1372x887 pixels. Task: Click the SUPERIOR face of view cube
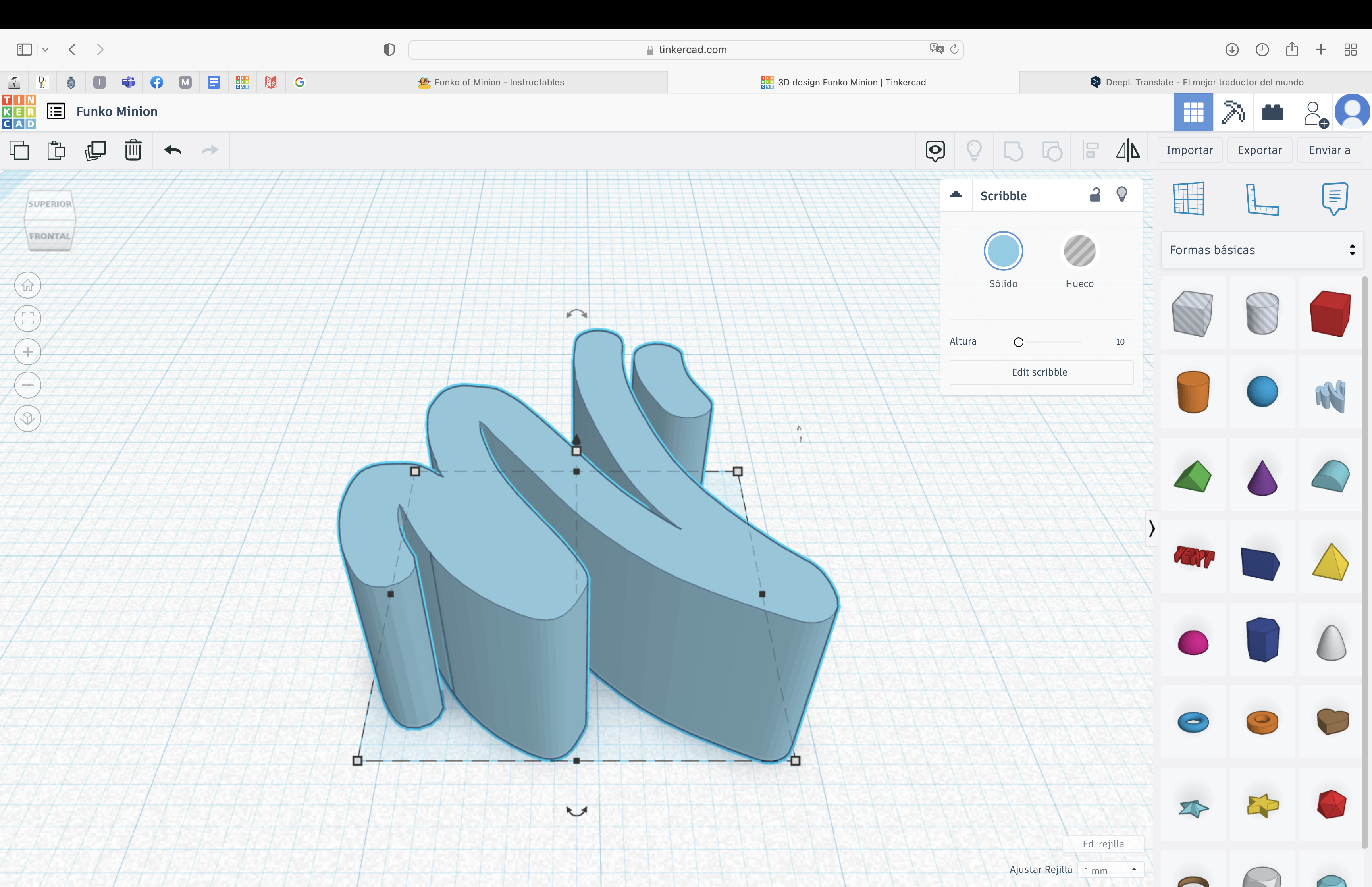(50, 204)
